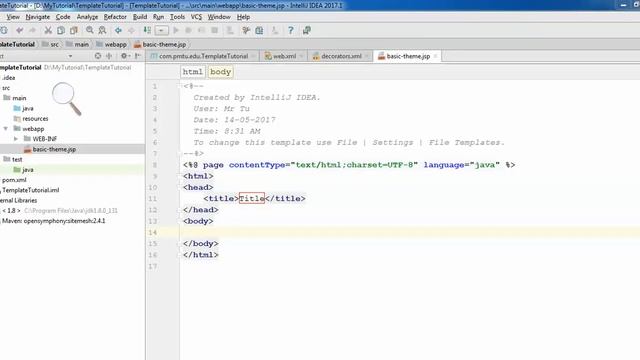
Task: Build the project with the Make icon
Action: point(147,31)
